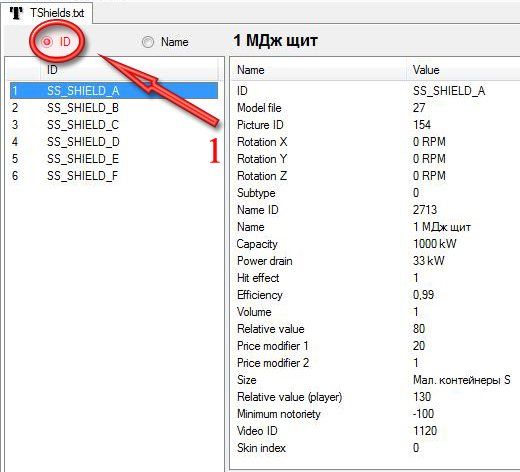The width and height of the screenshot is (520, 472).
Task: Select the Minimum notoriety -100 value
Action: [x=423, y=414]
